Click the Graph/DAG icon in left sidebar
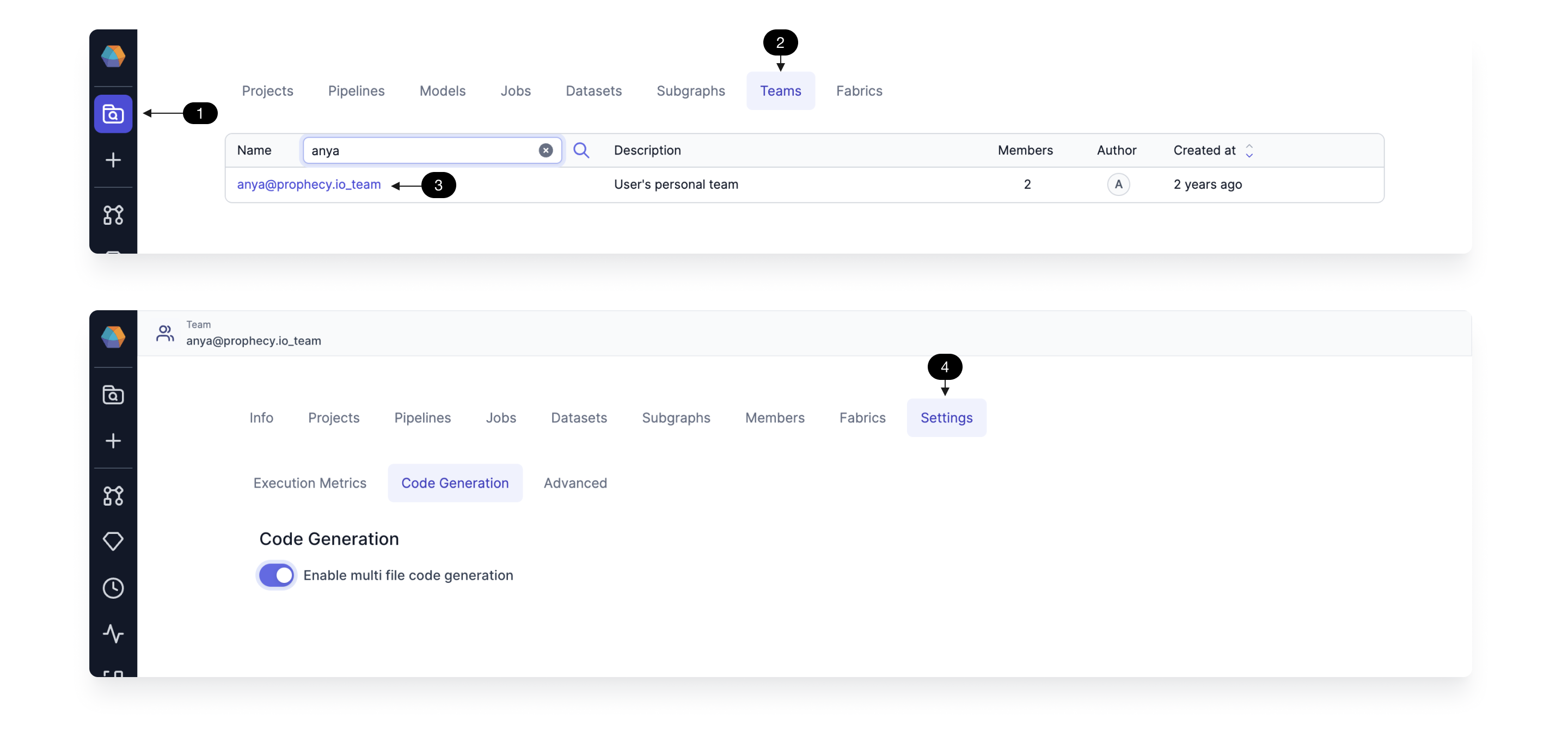1568x750 pixels. point(113,213)
